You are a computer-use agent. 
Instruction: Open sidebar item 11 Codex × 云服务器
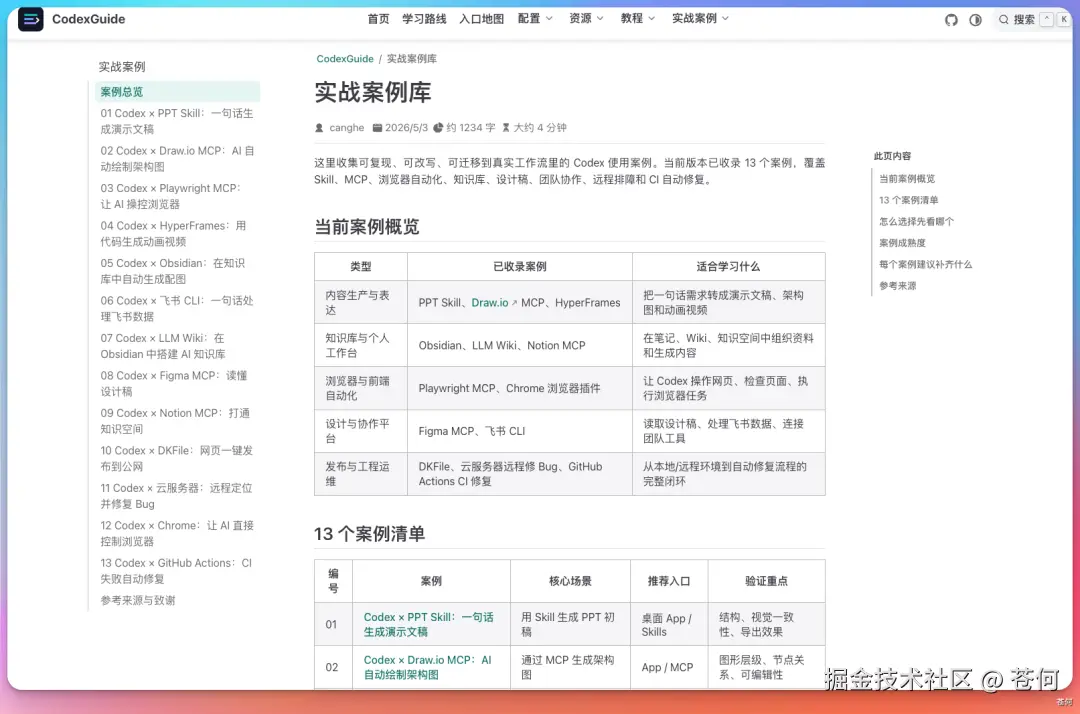(177, 496)
